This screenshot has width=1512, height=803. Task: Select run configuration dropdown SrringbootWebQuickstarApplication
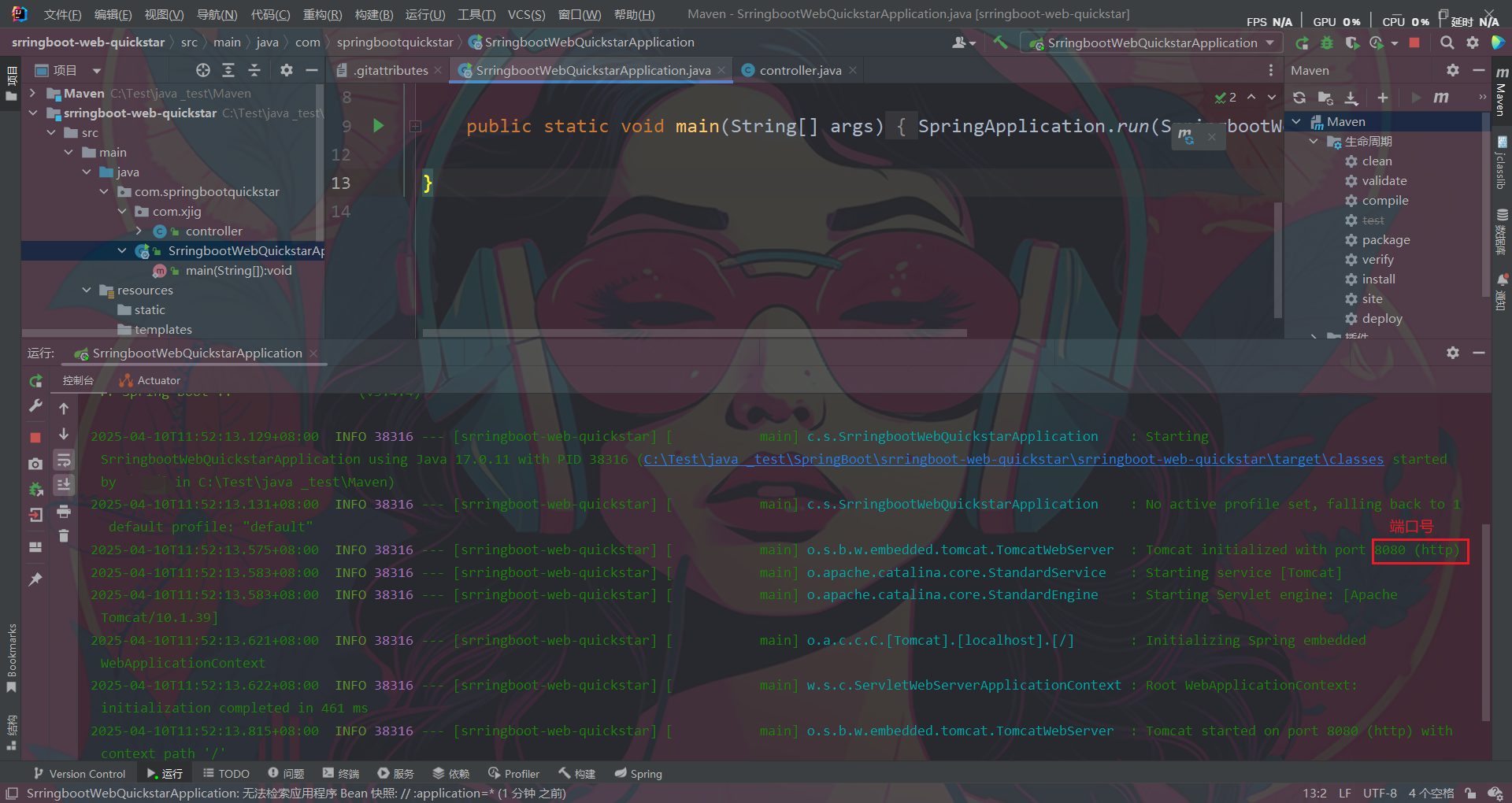click(x=1151, y=43)
